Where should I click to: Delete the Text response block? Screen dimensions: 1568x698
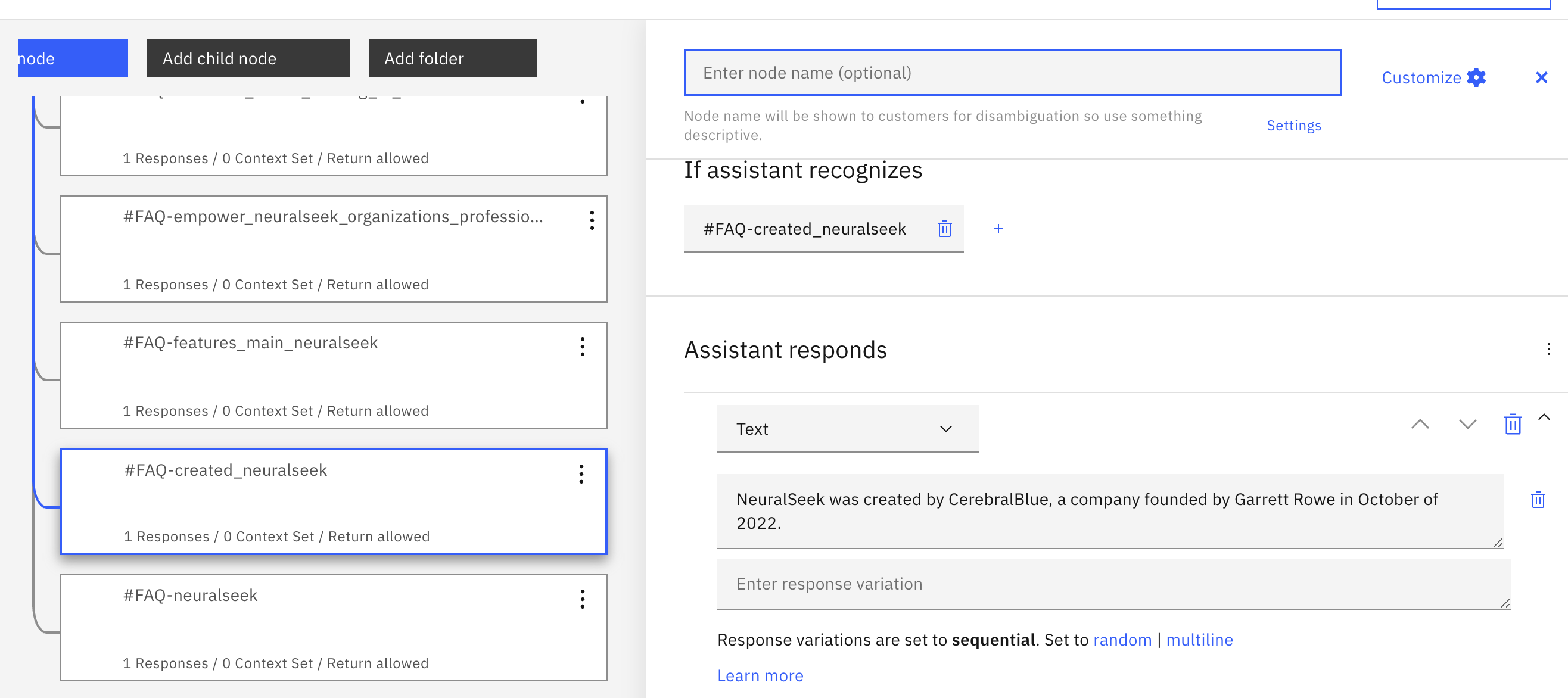point(1513,424)
